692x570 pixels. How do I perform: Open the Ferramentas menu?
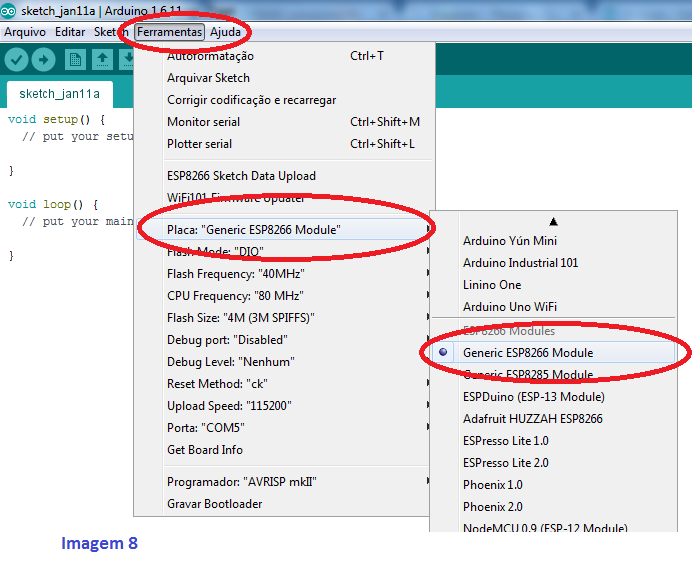point(169,32)
